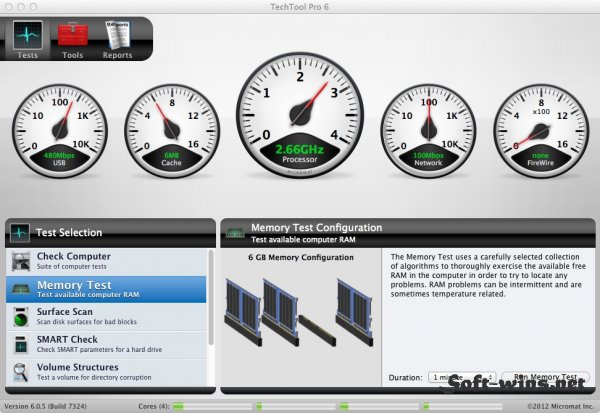Click the Version 6.0.5 build text

[45, 406]
